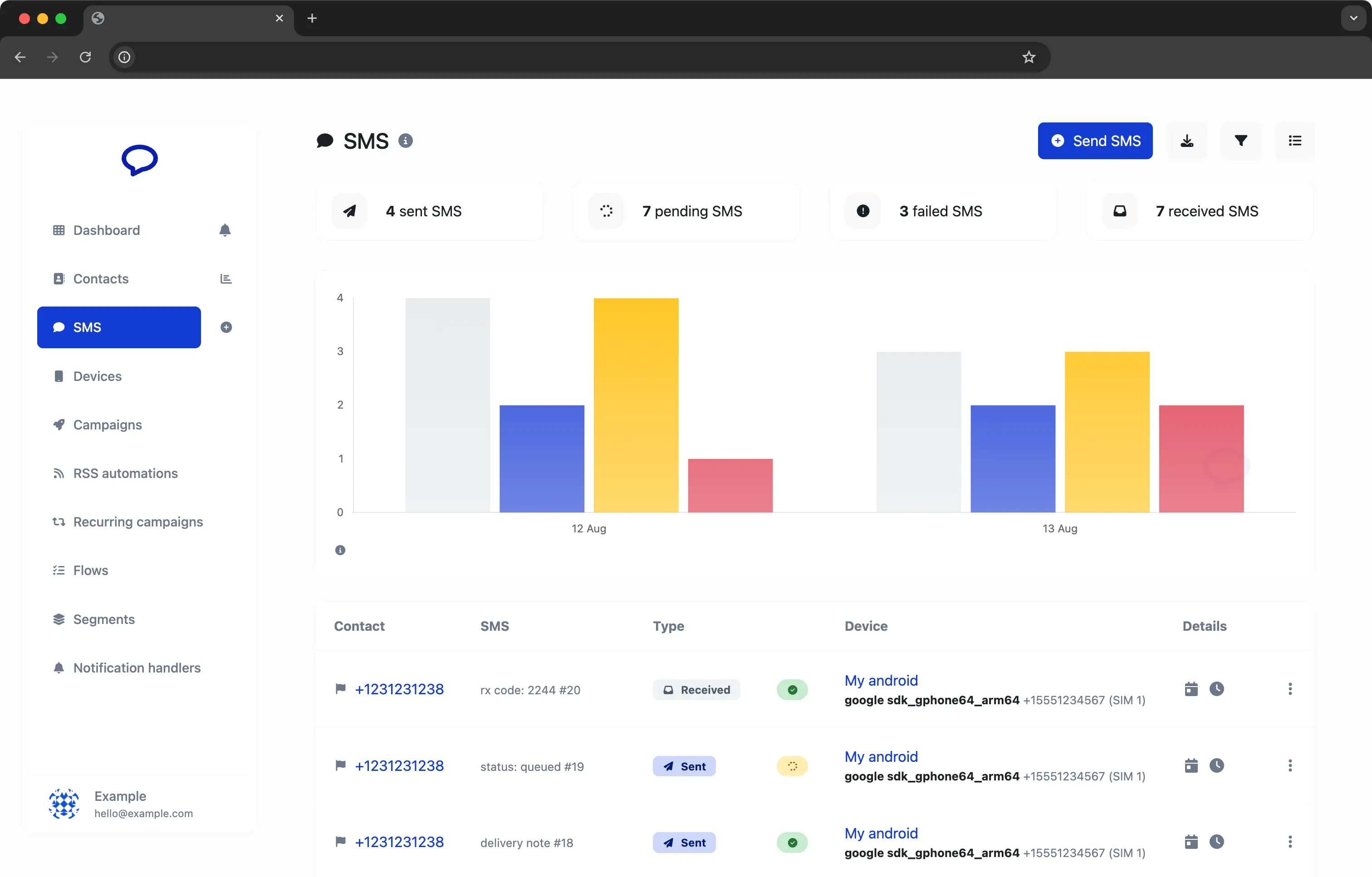This screenshot has width=1372, height=877.
Task: Open the export download icon in the toolbar
Action: pyautogui.click(x=1187, y=141)
